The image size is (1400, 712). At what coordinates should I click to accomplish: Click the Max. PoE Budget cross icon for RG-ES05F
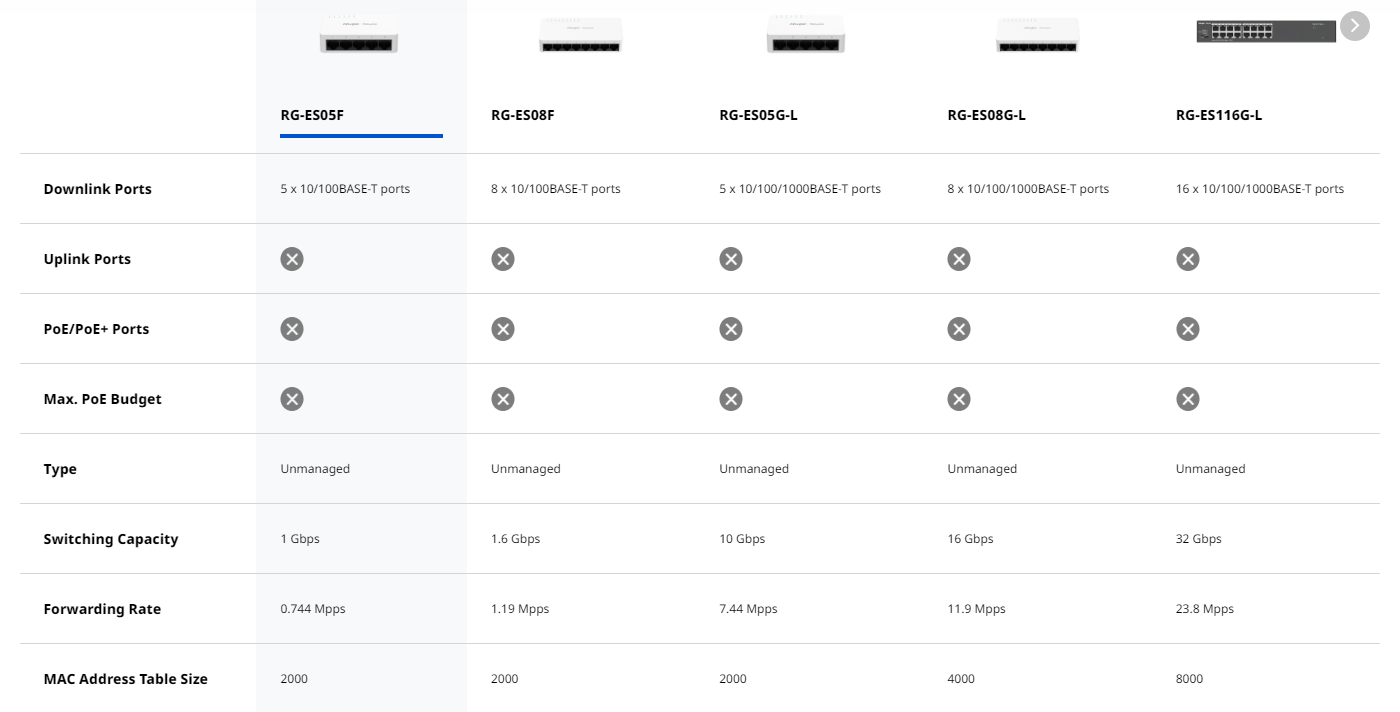[291, 399]
